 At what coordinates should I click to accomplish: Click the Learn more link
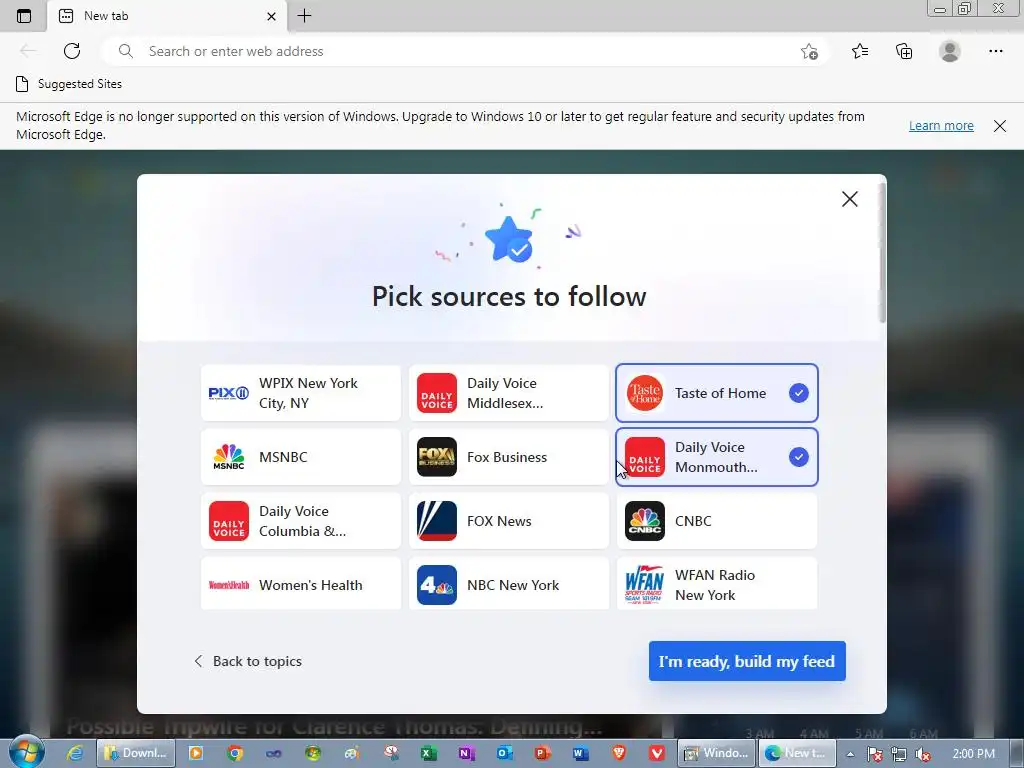pos(941,125)
